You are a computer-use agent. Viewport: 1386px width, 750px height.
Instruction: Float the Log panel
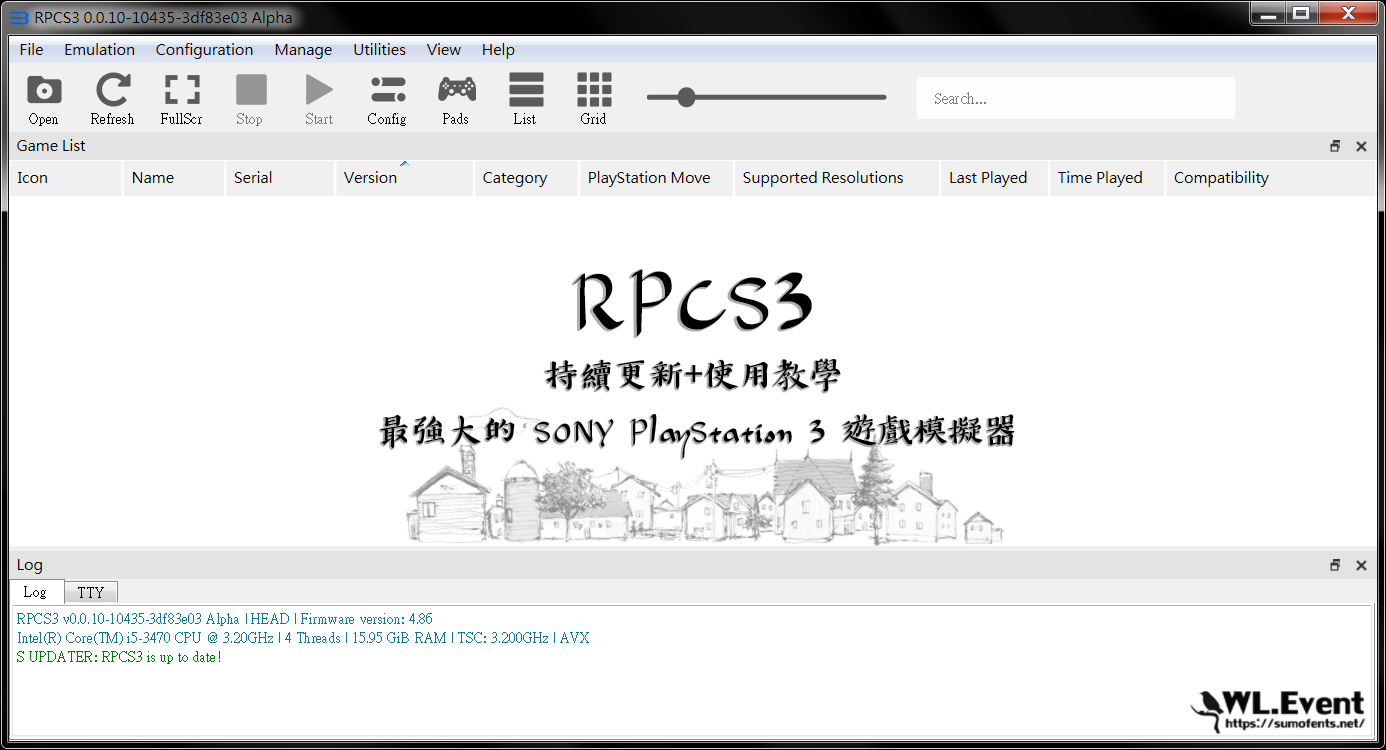pyautogui.click(x=1335, y=565)
